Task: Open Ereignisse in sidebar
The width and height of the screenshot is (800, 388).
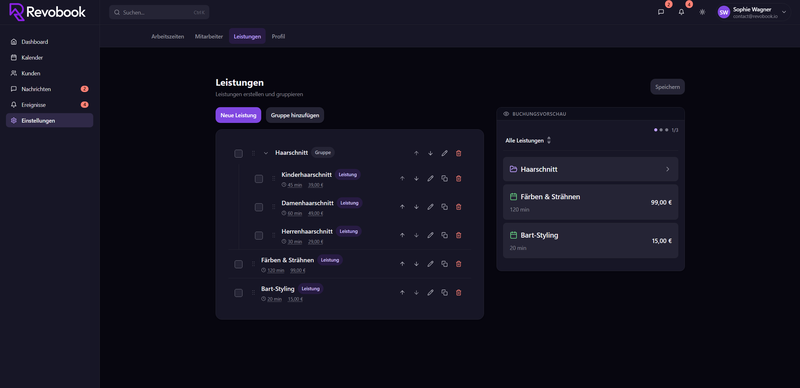Action: click(x=49, y=105)
